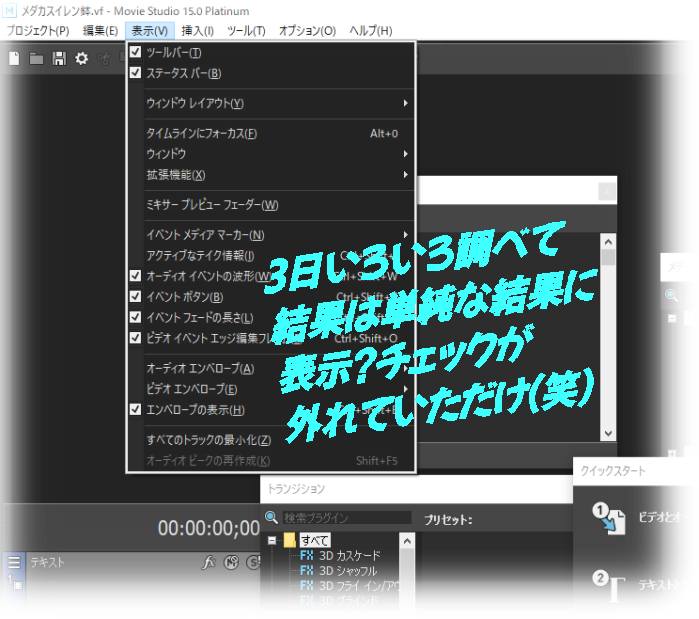Toggle イベント ボタン(B) checkbox

pos(136,296)
